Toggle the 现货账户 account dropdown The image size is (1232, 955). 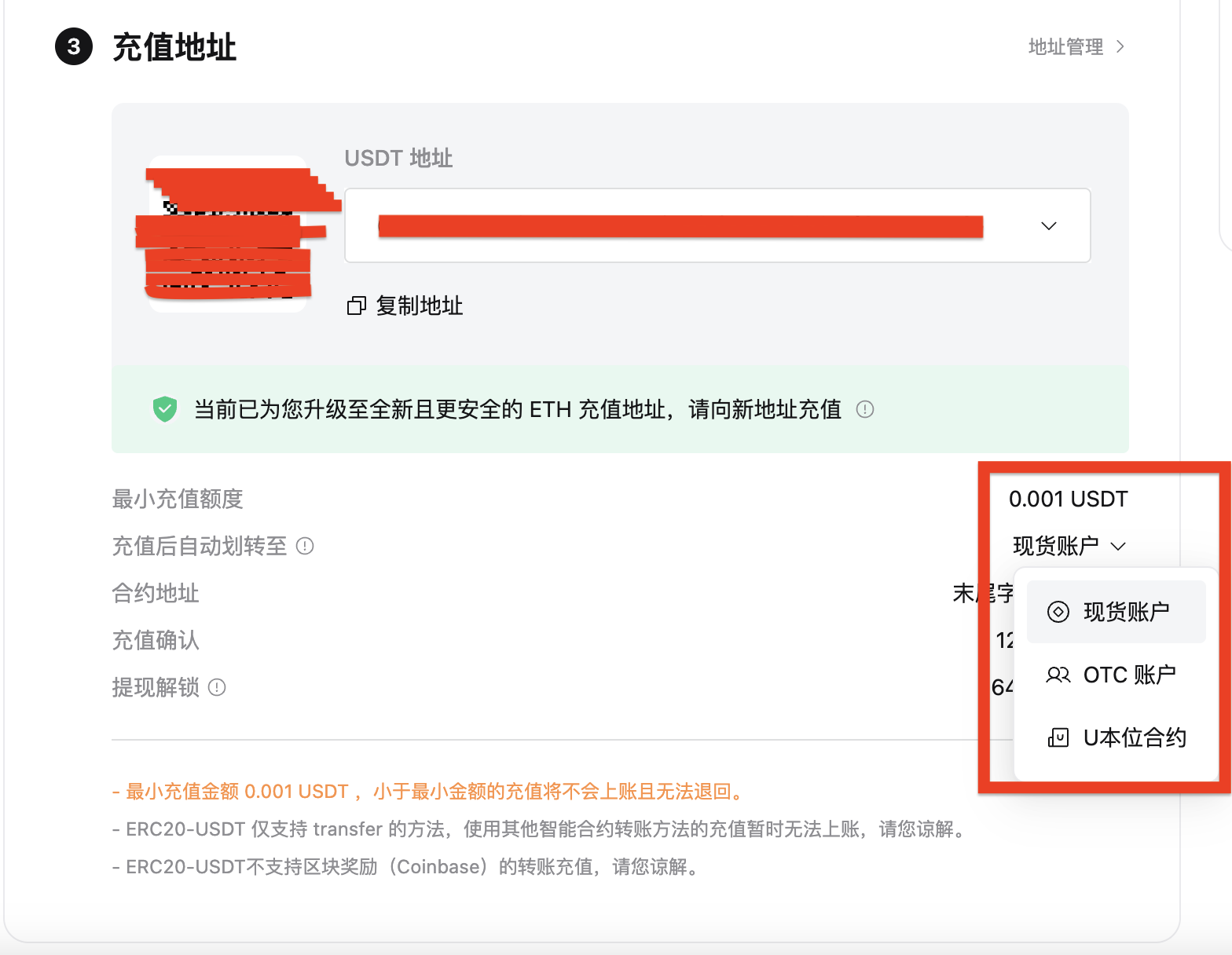click(1069, 546)
